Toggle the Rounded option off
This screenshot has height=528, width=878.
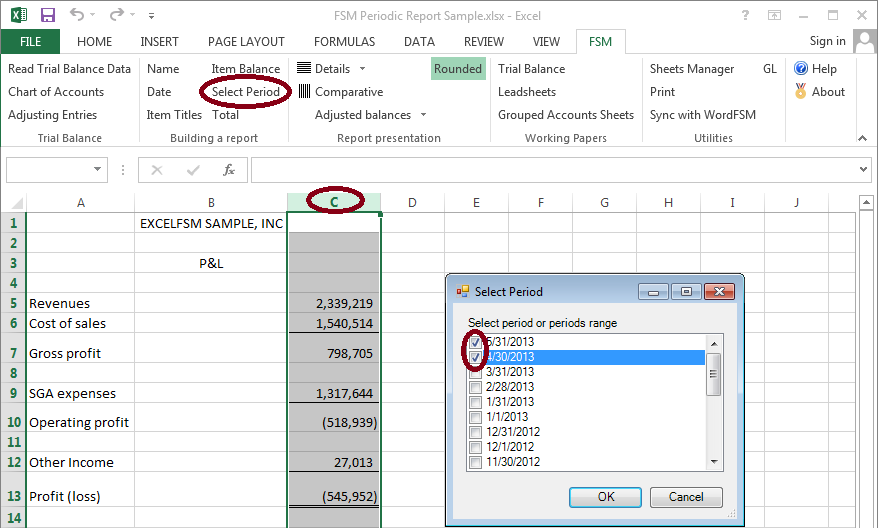click(458, 68)
